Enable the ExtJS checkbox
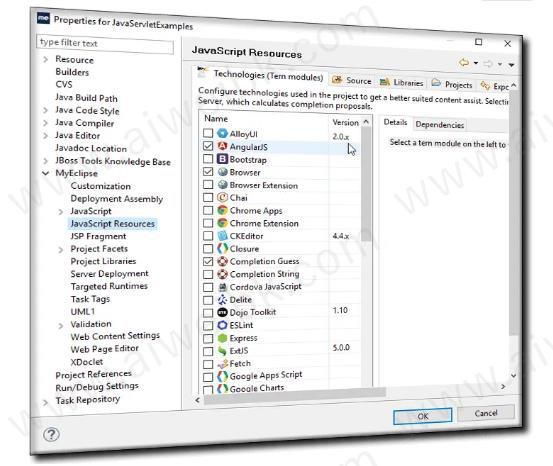 point(208,351)
